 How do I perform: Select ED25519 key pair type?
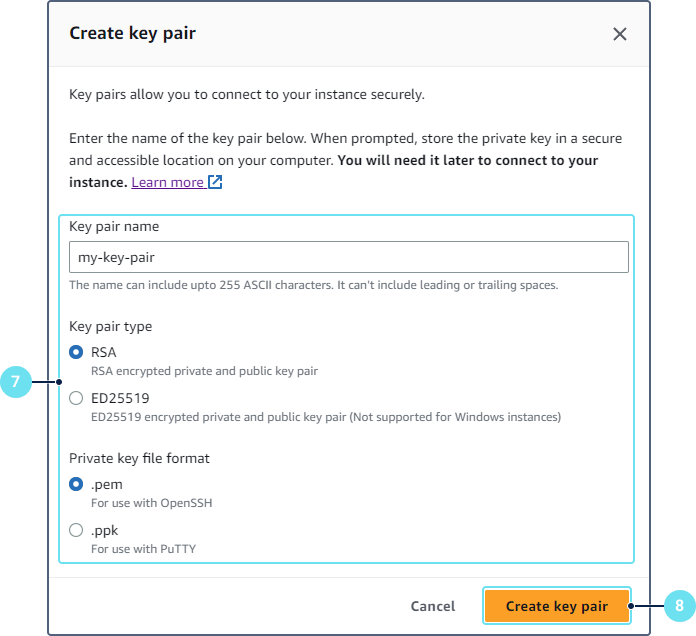(x=76, y=398)
